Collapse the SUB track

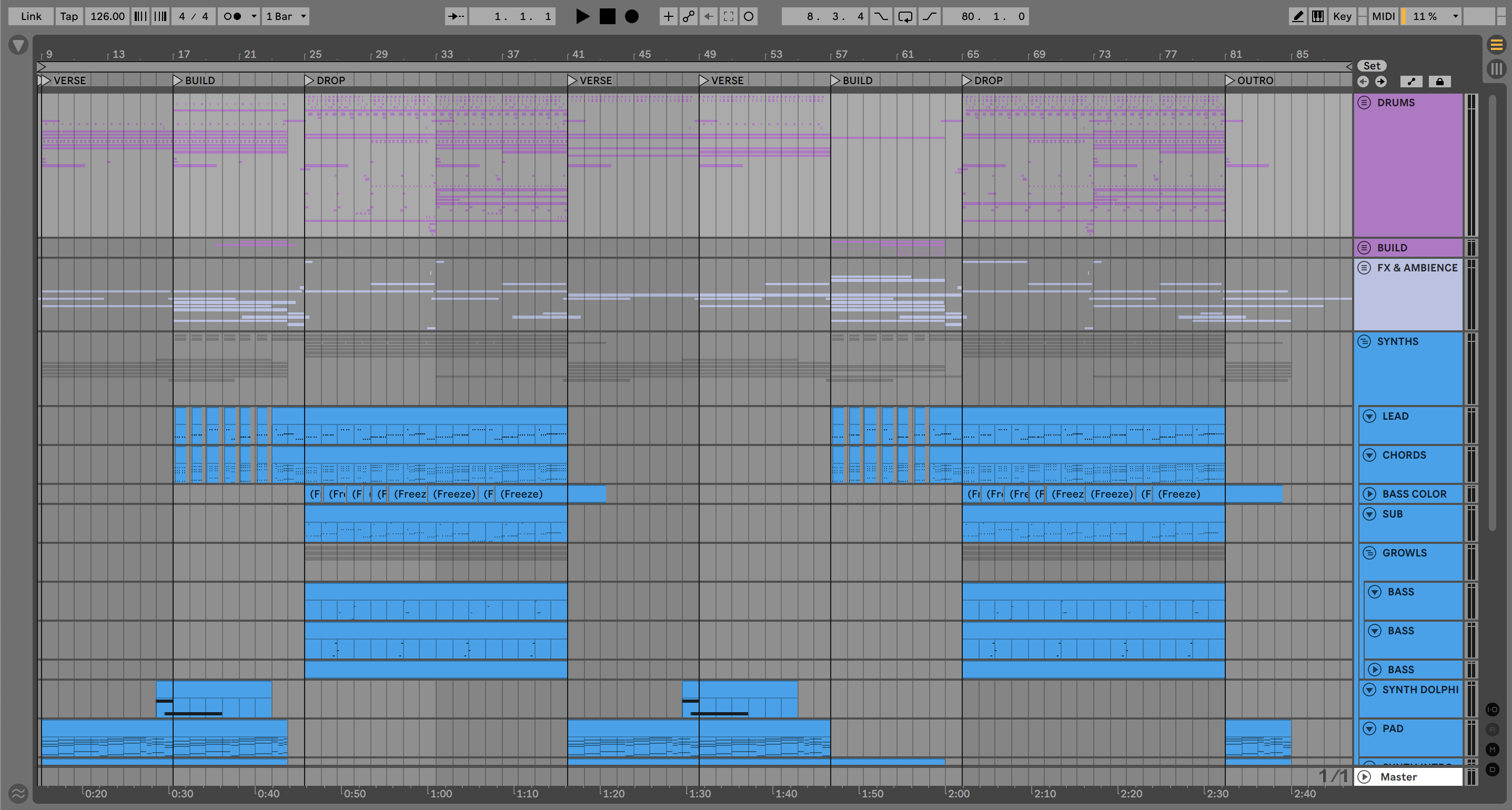point(1369,513)
